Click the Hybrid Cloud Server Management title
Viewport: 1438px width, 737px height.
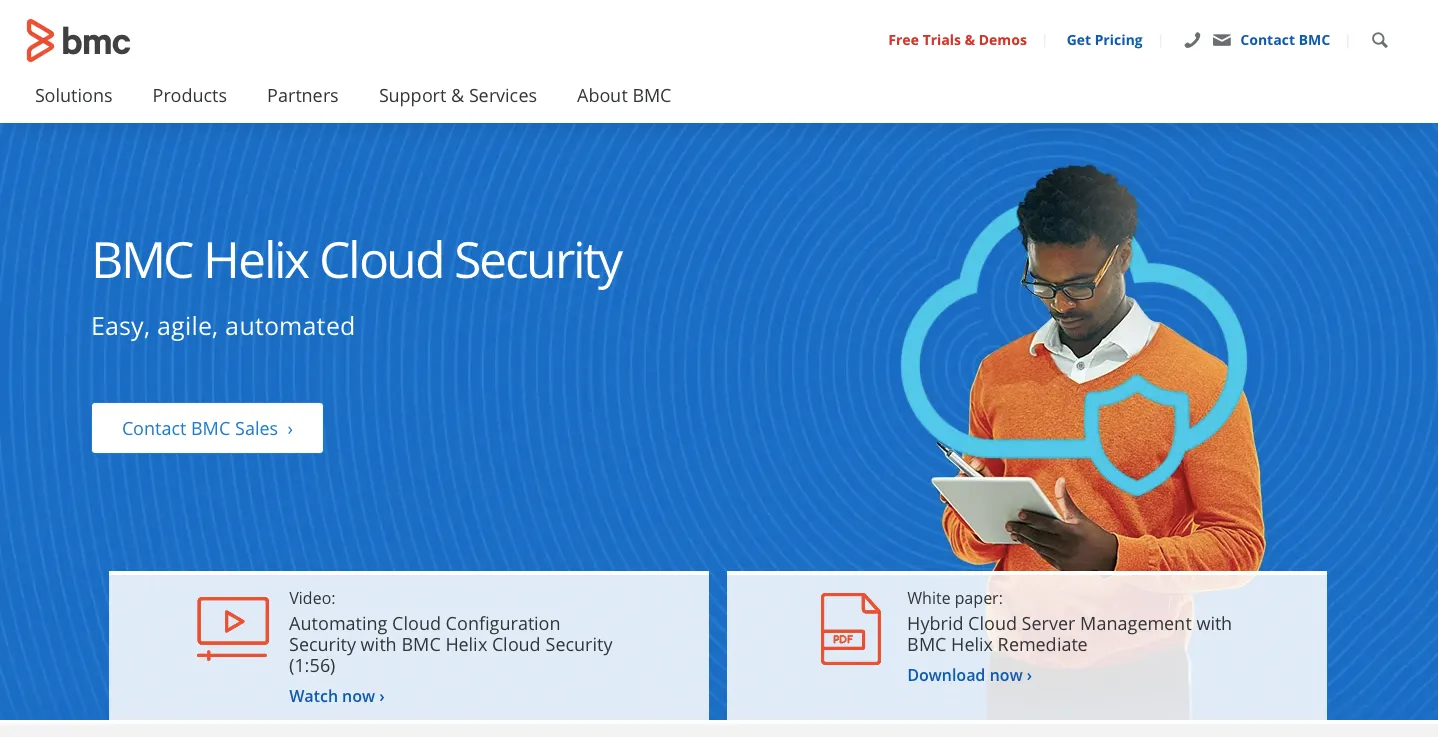[x=1069, y=634]
